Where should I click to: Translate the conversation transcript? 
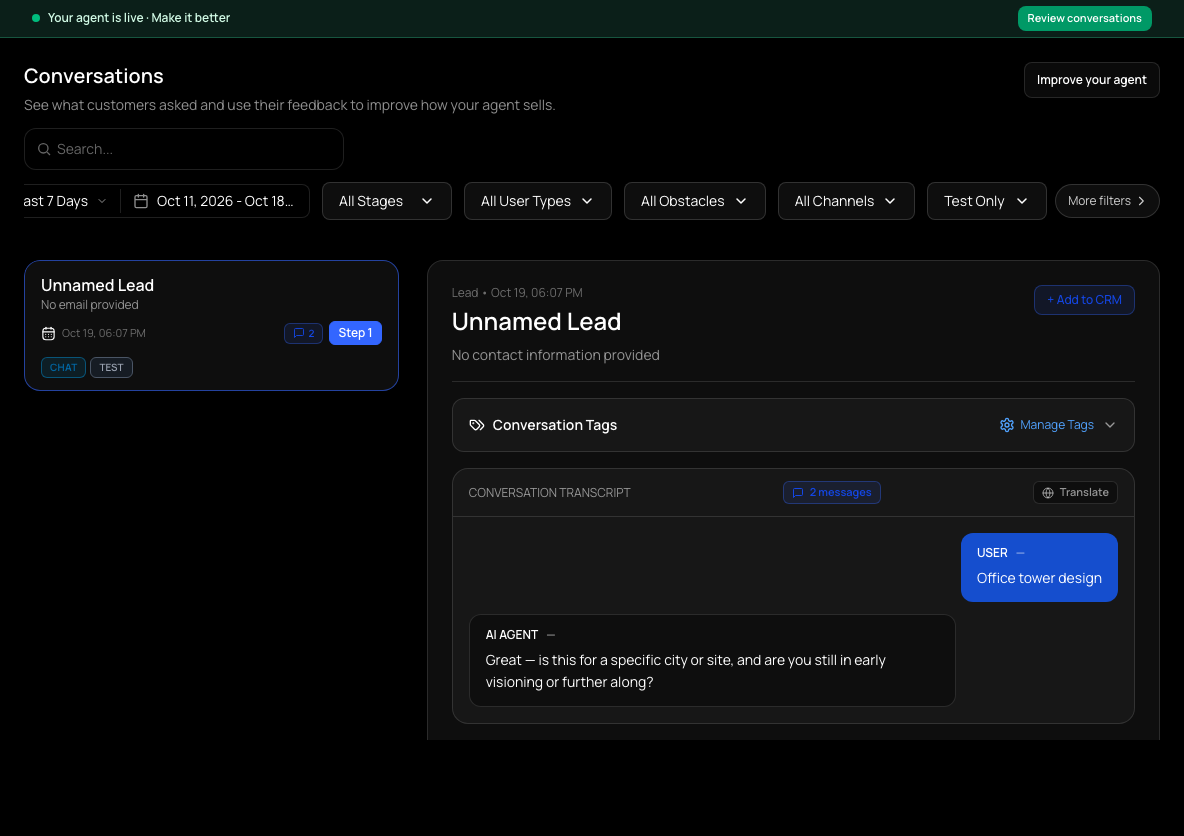coord(1075,492)
